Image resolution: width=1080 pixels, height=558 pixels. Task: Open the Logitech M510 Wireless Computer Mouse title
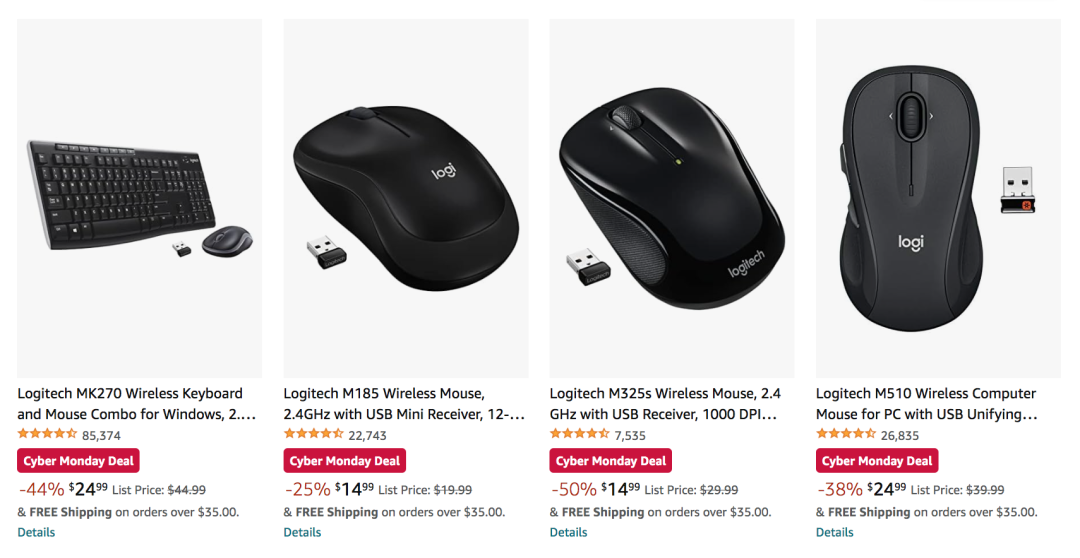pos(926,403)
